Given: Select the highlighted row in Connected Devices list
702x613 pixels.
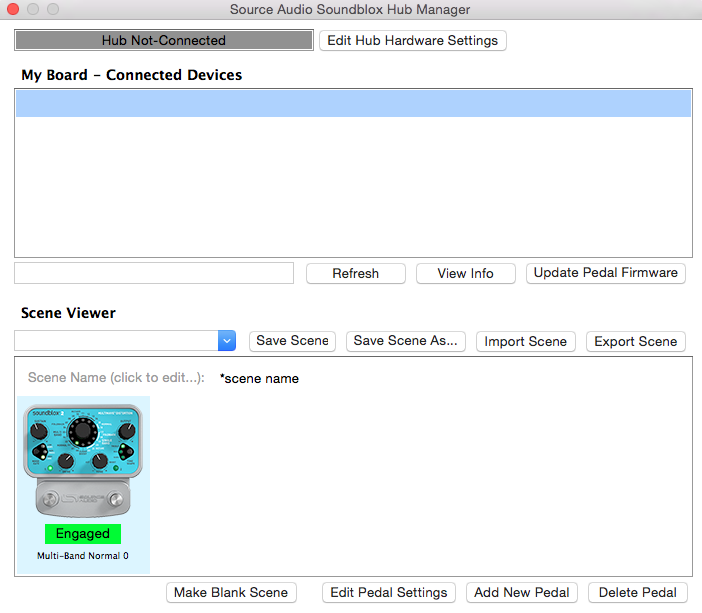Looking at the screenshot, I should coord(353,103).
